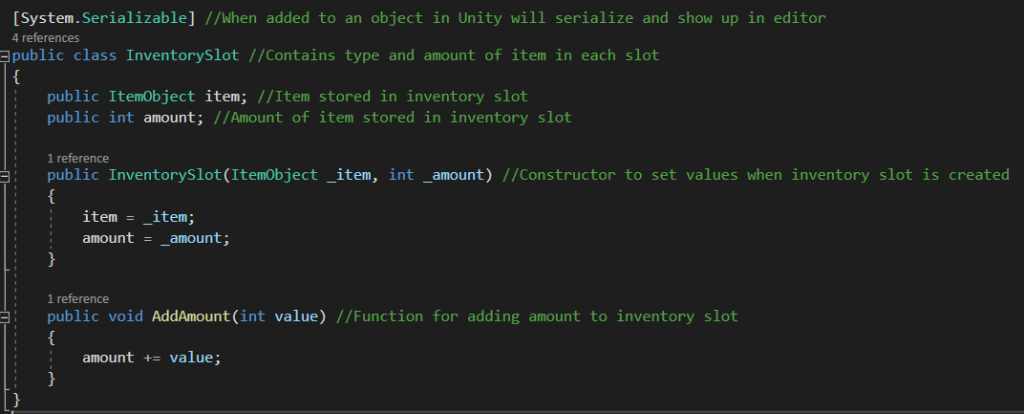This screenshot has width=1024, height=414.
Task: Collapse the InventorySlot class outline toggle
Action: (x=5, y=56)
